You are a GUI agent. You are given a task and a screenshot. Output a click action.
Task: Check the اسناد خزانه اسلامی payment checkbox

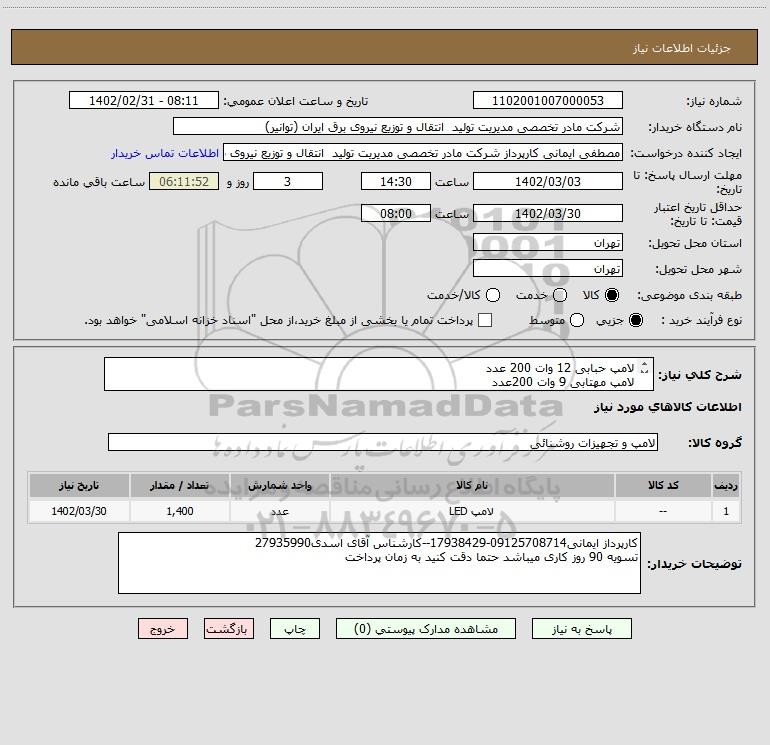click(485, 320)
